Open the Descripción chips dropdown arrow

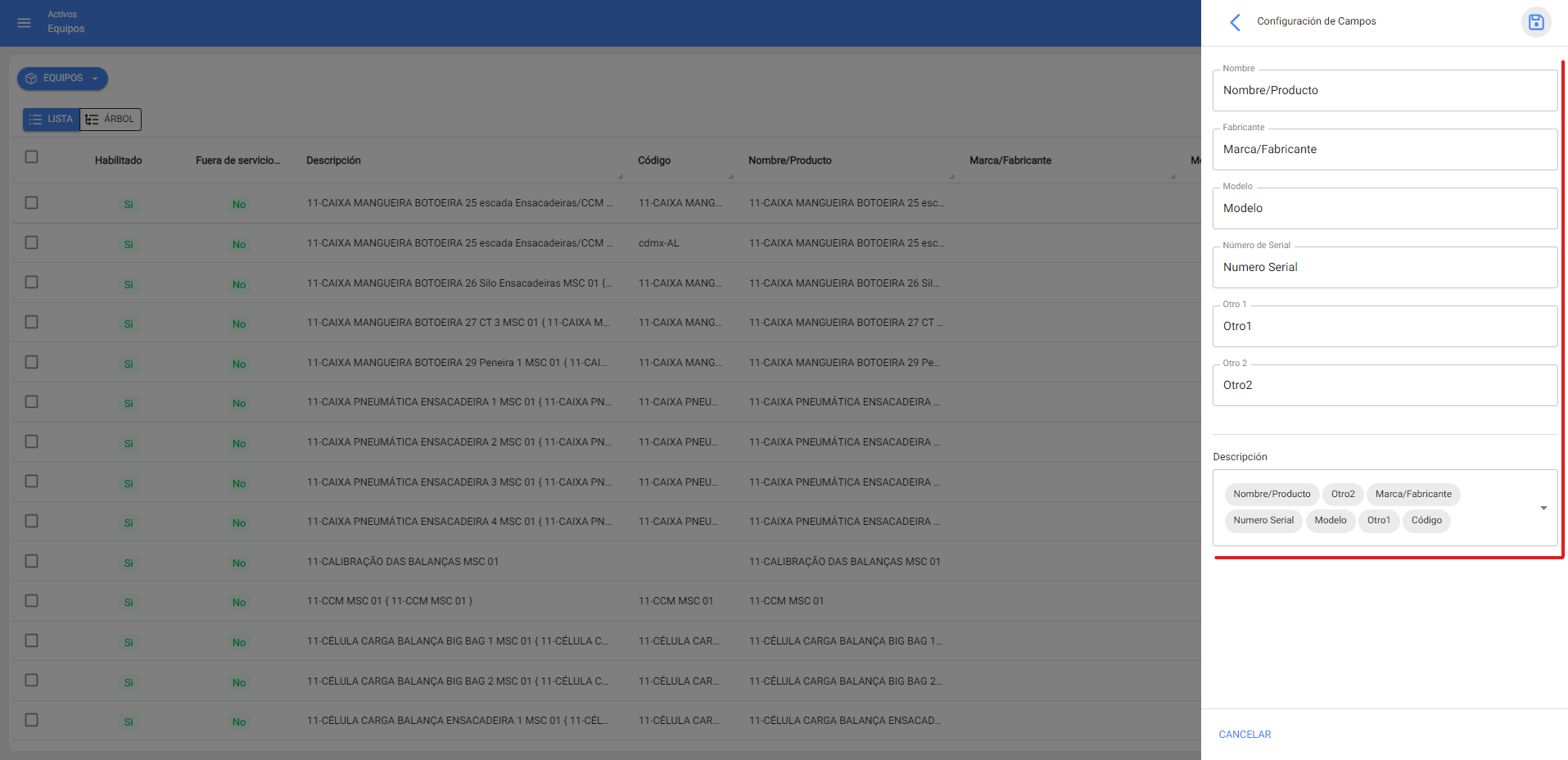1543,508
